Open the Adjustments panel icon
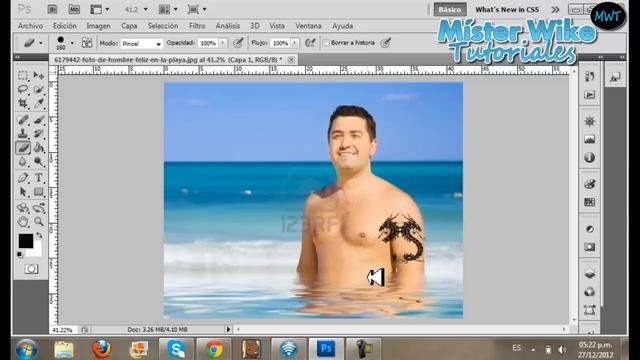 coord(589,229)
